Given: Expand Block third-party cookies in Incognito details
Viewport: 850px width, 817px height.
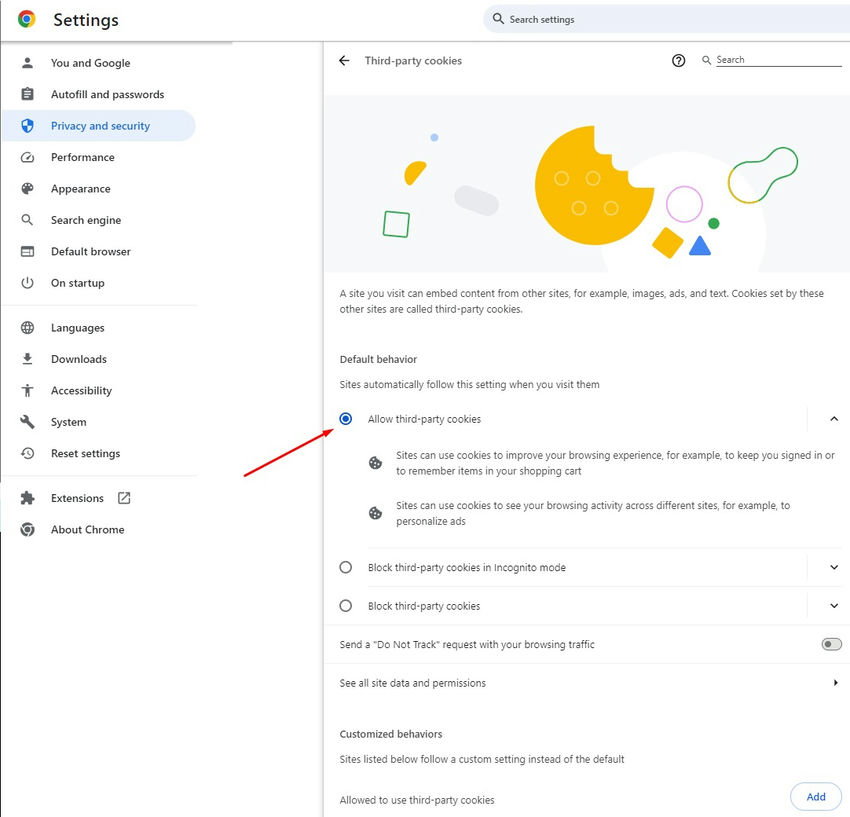Looking at the screenshot, I should tap(834, 567).
